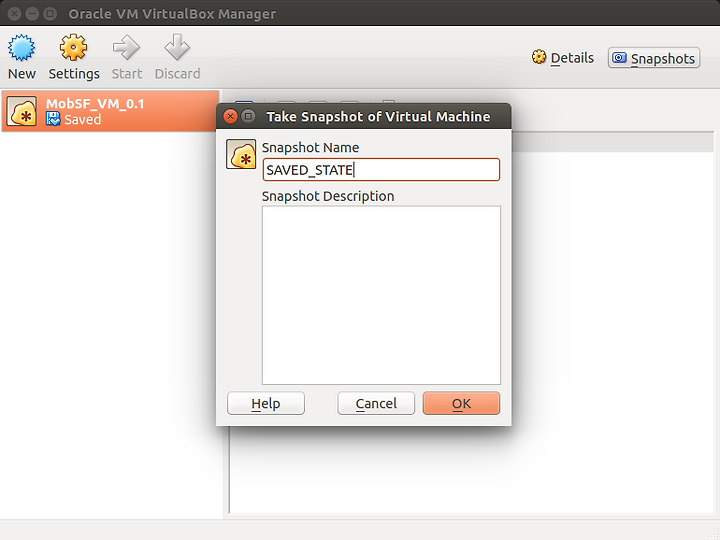This screenshot has width=720, height=540.
Task: Click the Start arrow toolbar icon
Action: tap(126, 48)
